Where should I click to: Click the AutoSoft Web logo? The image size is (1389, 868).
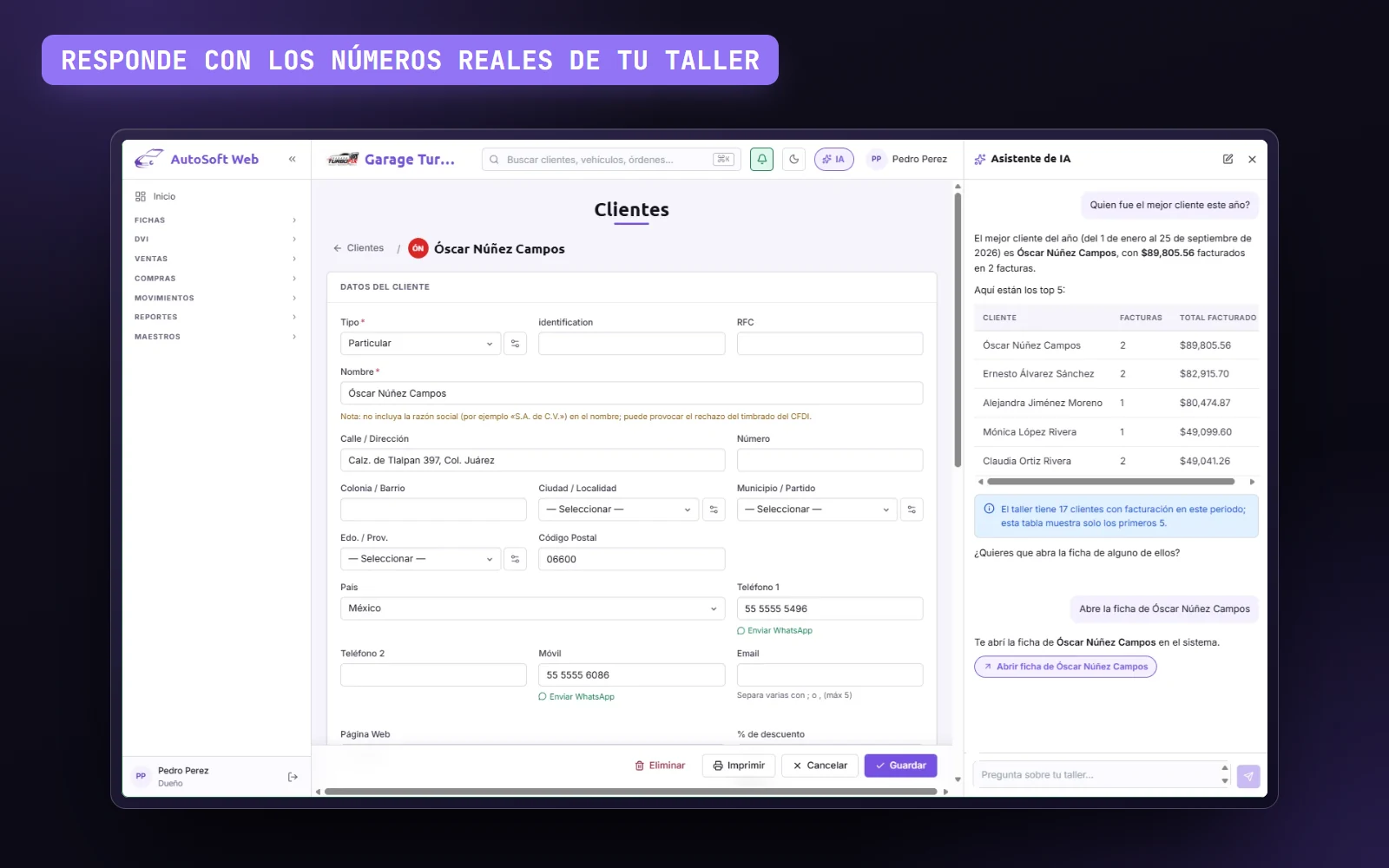coord(197,159)
